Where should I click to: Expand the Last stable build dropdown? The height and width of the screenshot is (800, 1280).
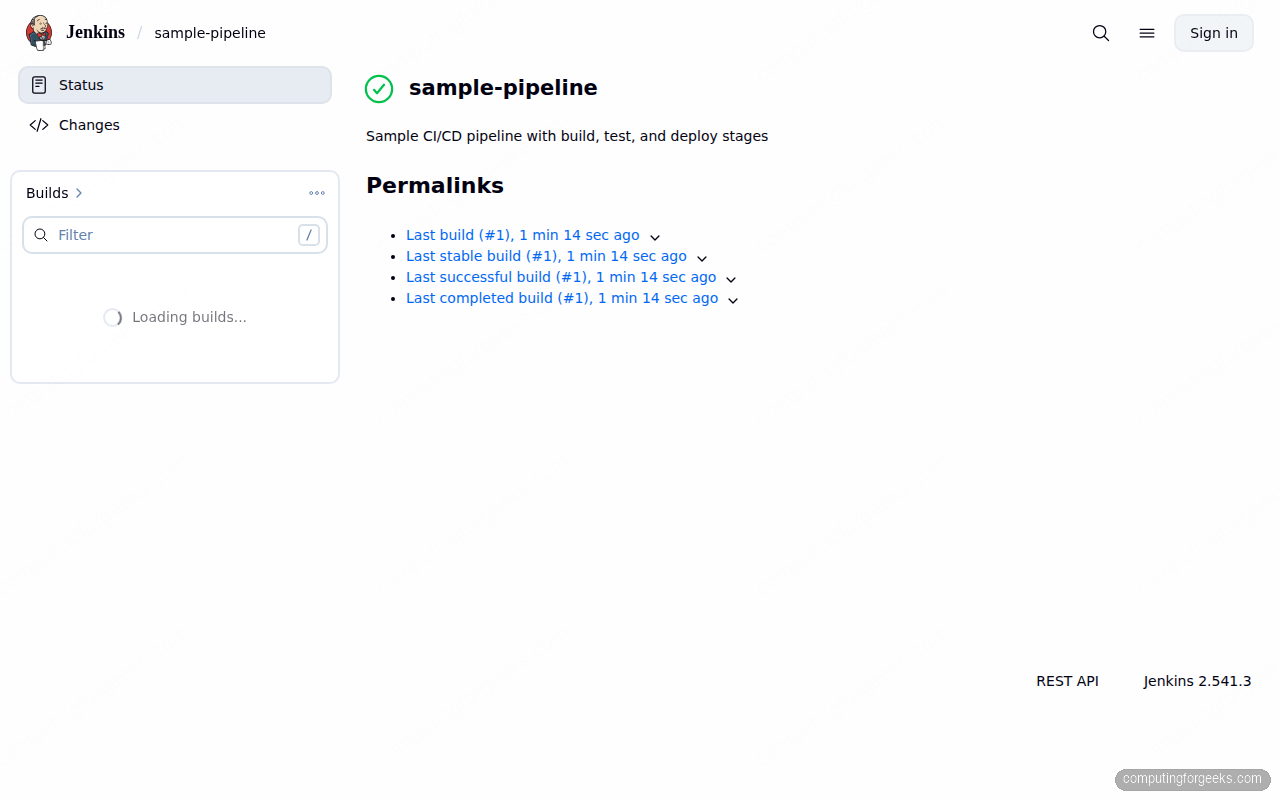tap(702, 258)
